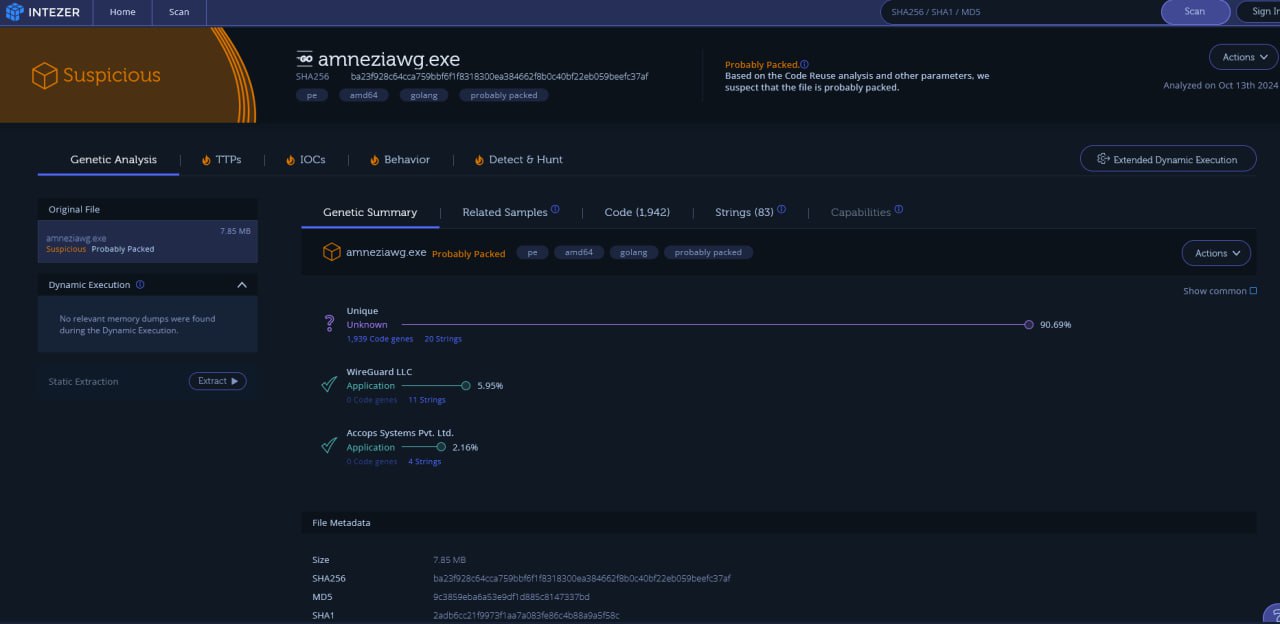The width and height of the screenshot is (1280, 624).
Task: Select amneziawg.exe in Original File panel
Action: coord(148,241)
